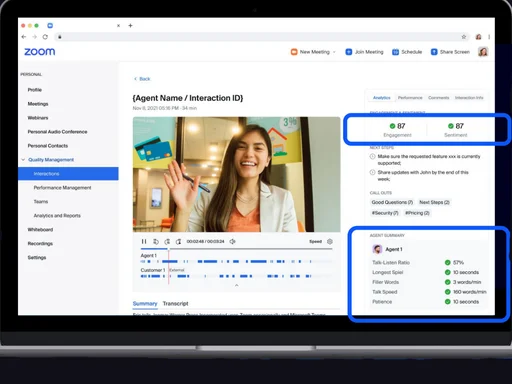Bookmark the page with the star icon
Image resolution: width=512 pixels, height=384 pixels.
point(464,37)
